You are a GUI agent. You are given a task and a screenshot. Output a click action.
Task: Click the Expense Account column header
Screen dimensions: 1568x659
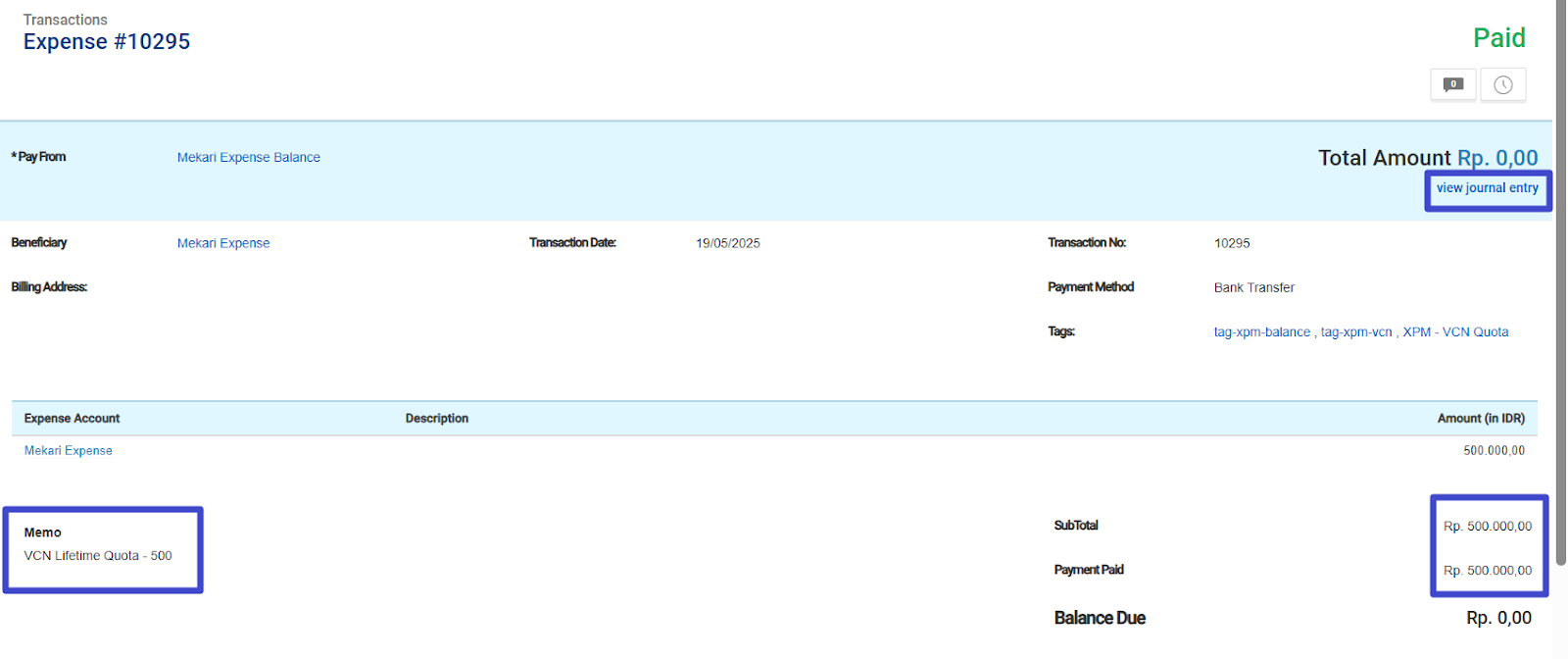[x=72, y=419]
